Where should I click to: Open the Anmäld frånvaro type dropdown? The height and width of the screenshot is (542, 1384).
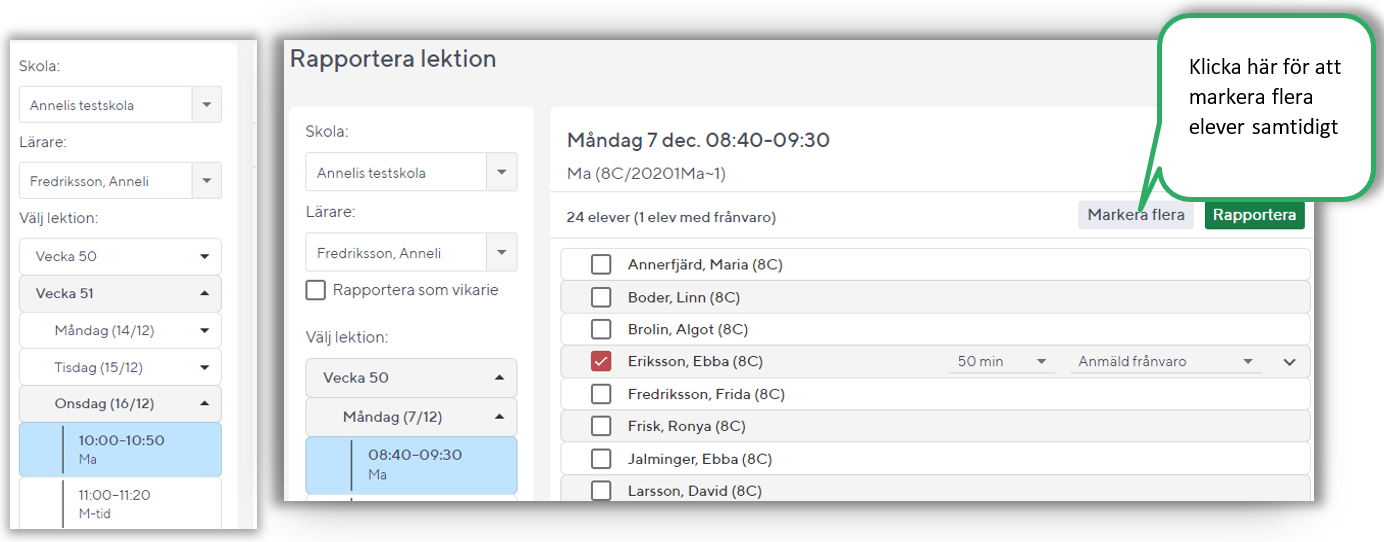[x=1166, y=362]
